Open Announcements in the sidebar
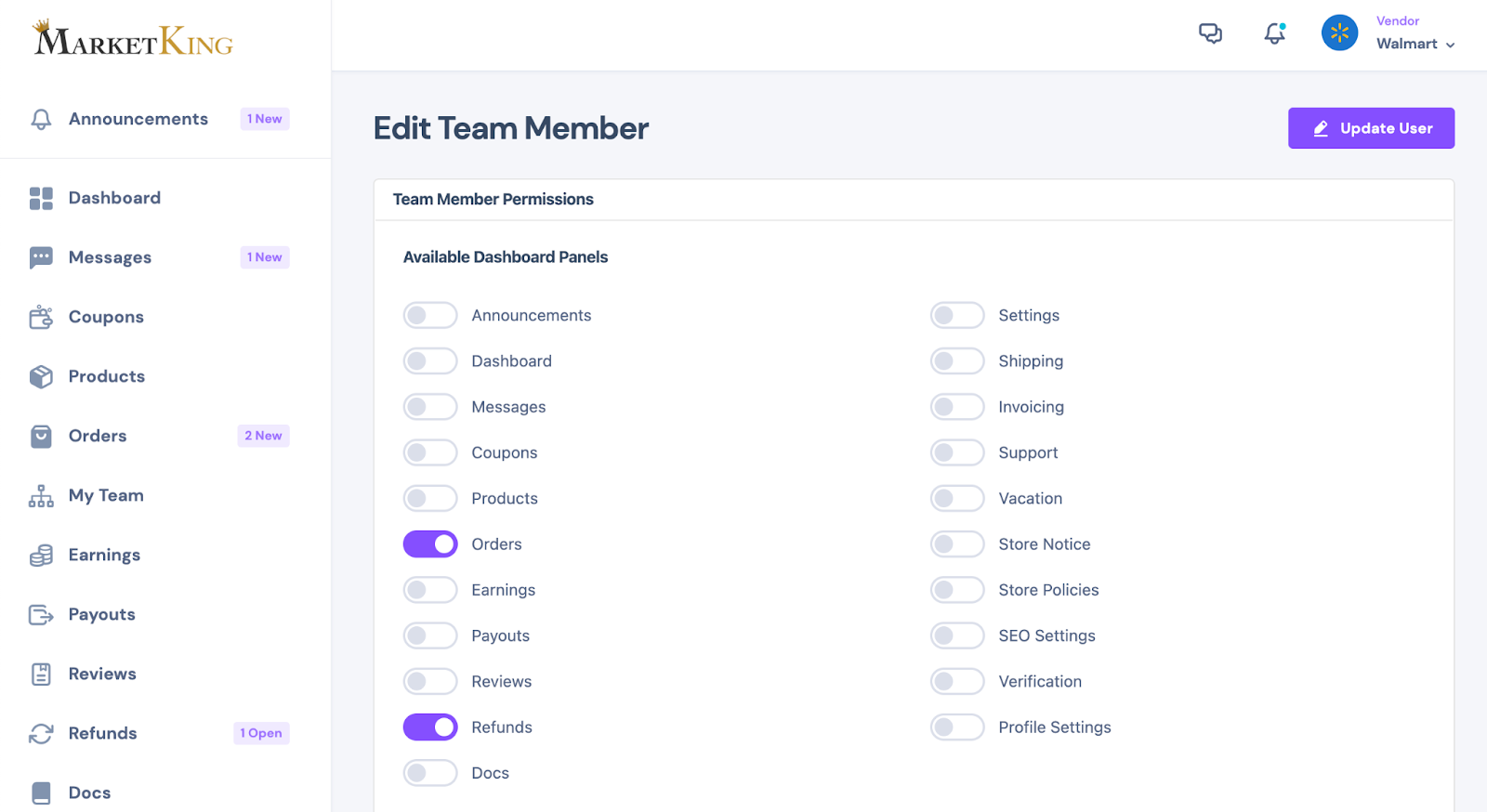This screenshot has height=812, width=1487. pyautogui.click(x=138, y=119)
